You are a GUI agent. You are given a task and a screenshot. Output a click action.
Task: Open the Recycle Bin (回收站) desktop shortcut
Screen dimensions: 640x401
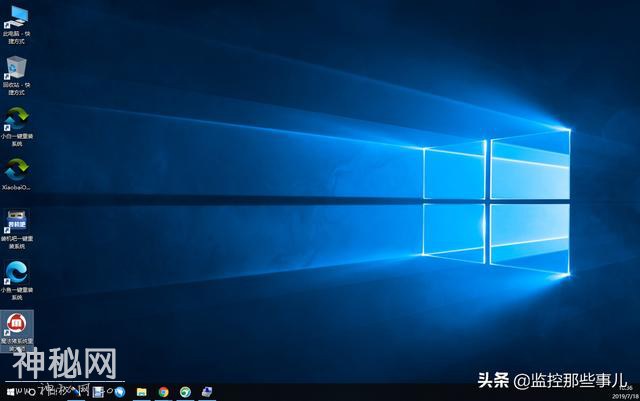tap(17, 76)
